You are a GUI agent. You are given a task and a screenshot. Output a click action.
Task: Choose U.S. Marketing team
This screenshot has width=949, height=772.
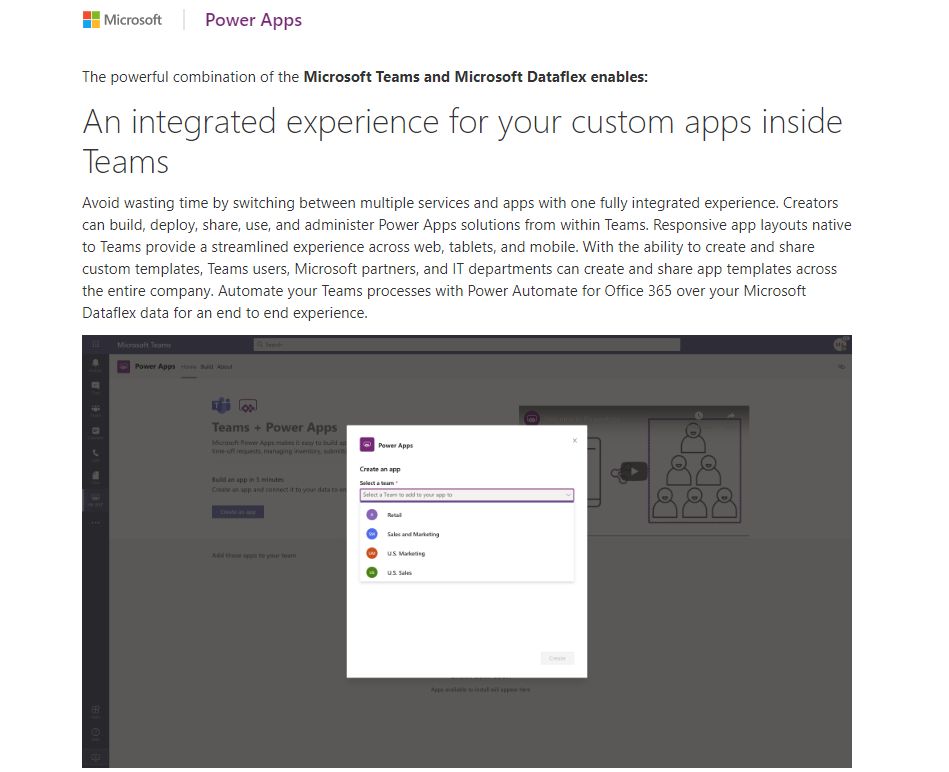point(467,554)
